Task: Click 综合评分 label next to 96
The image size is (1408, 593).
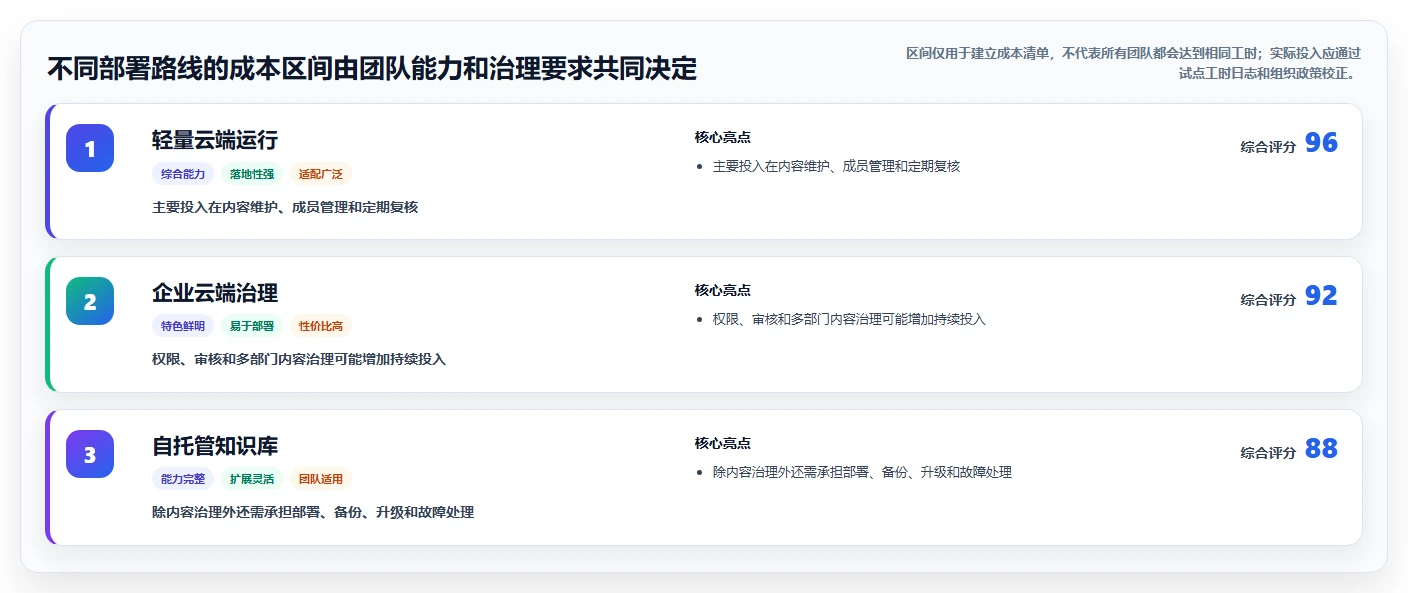Action: click(x=1268, y=147)
